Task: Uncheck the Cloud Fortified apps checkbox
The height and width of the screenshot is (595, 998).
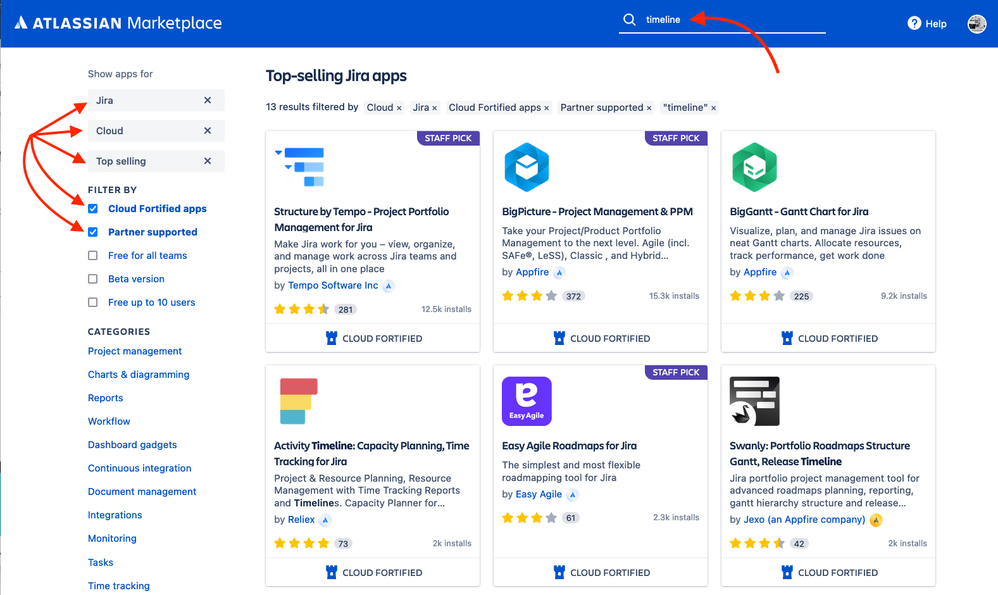Action: (93, 209)
